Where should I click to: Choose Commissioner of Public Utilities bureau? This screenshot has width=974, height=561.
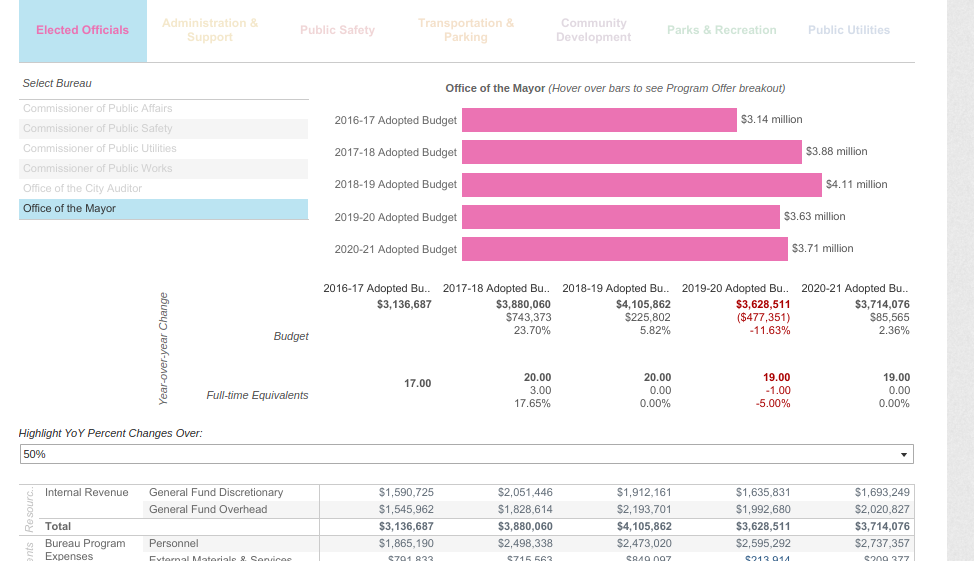point(163,148)
